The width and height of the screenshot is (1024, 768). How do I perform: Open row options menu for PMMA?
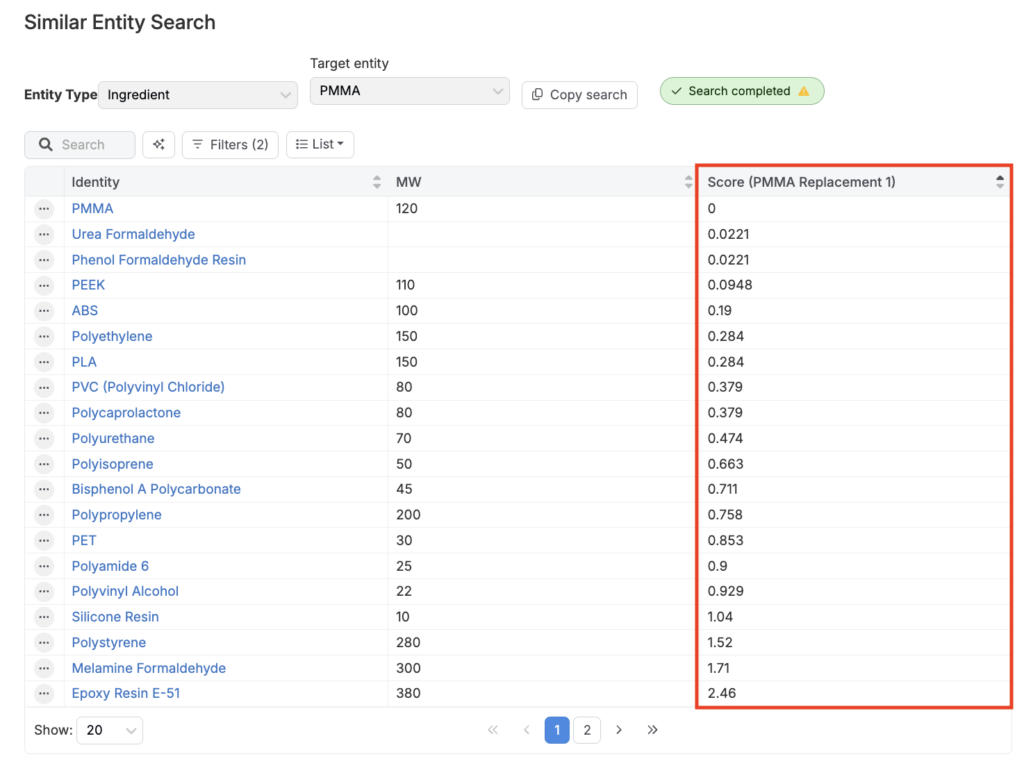click(44, 209)
